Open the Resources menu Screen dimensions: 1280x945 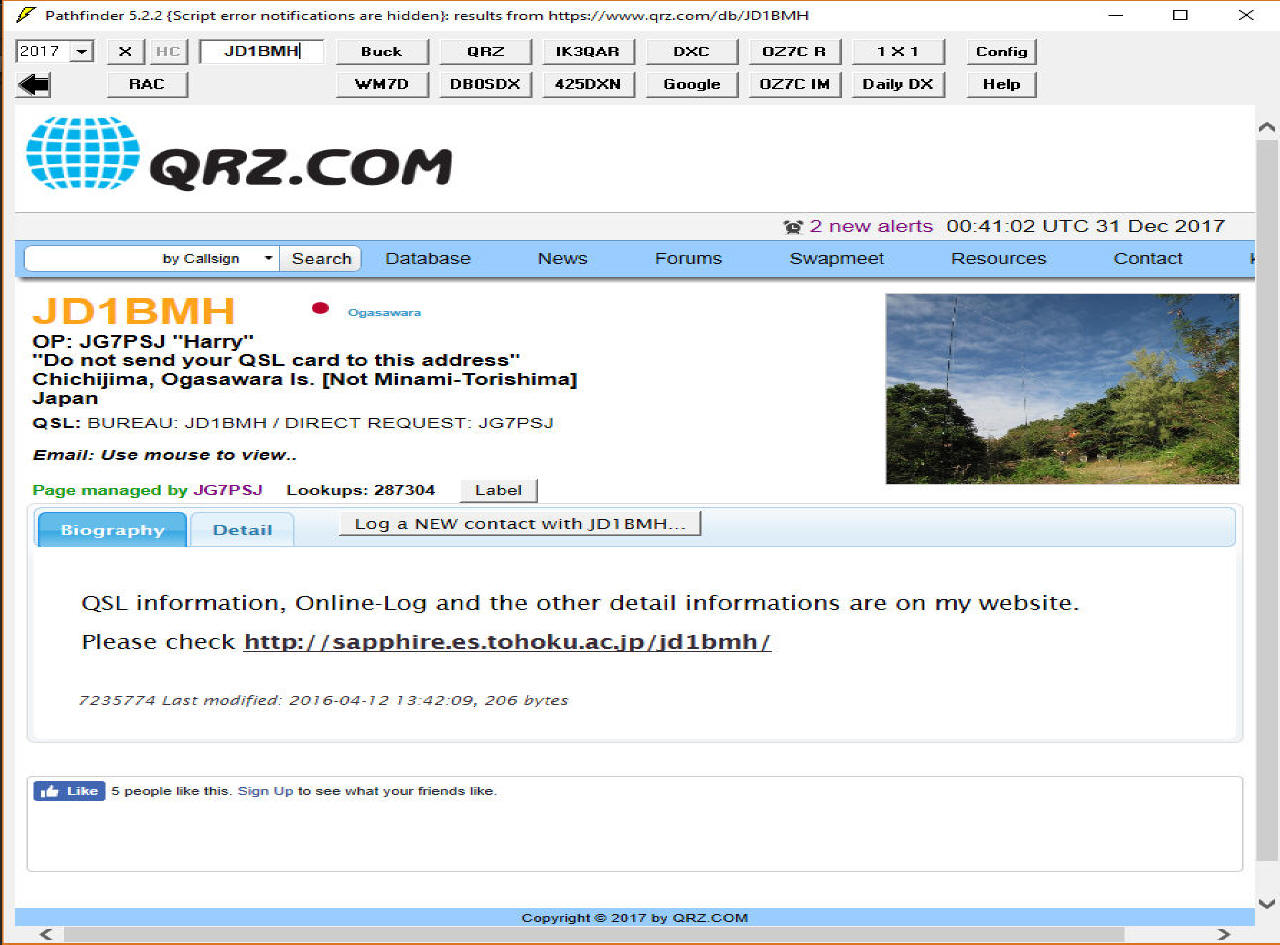998,258
